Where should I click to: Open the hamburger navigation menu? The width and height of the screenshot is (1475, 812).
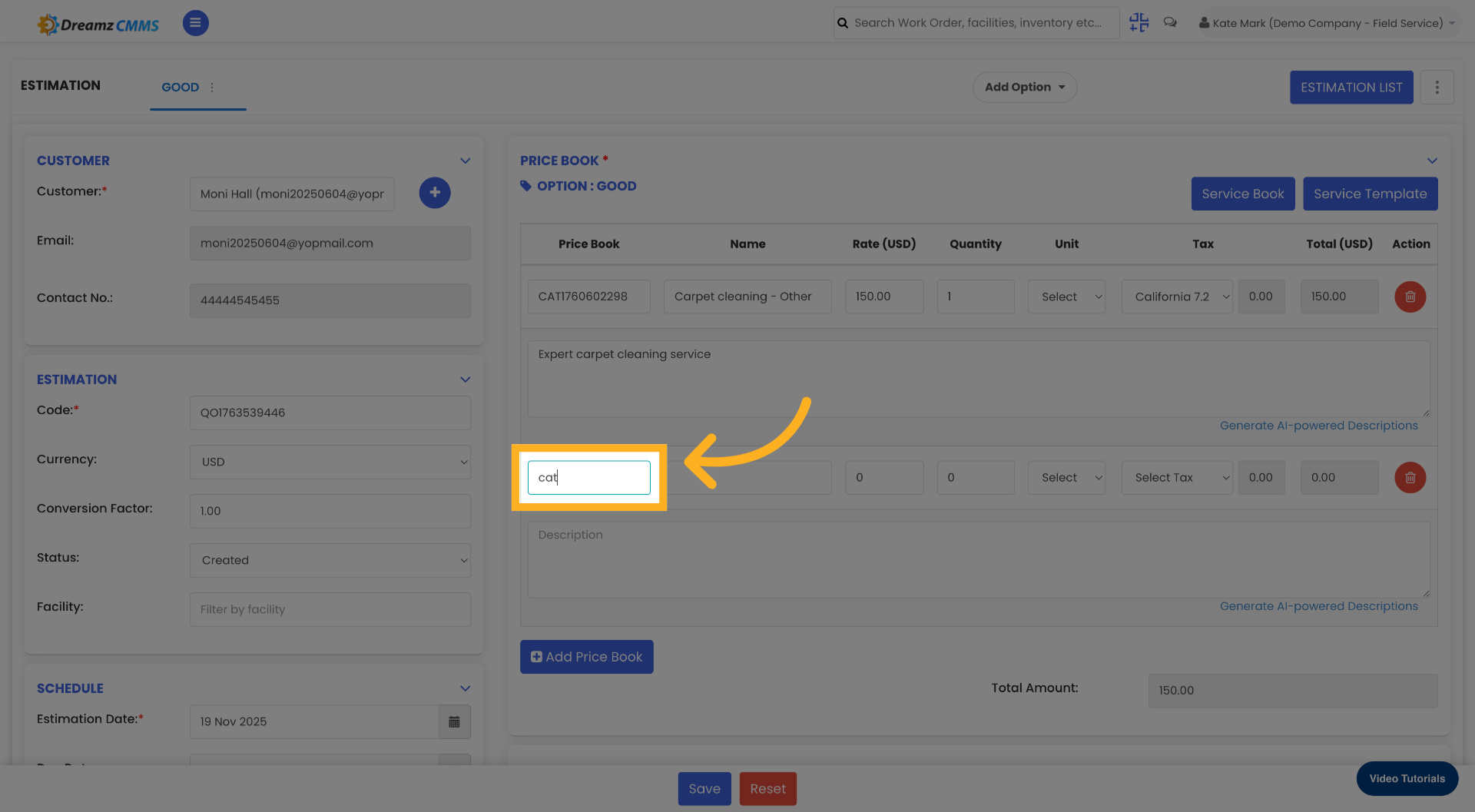(195, 23)
